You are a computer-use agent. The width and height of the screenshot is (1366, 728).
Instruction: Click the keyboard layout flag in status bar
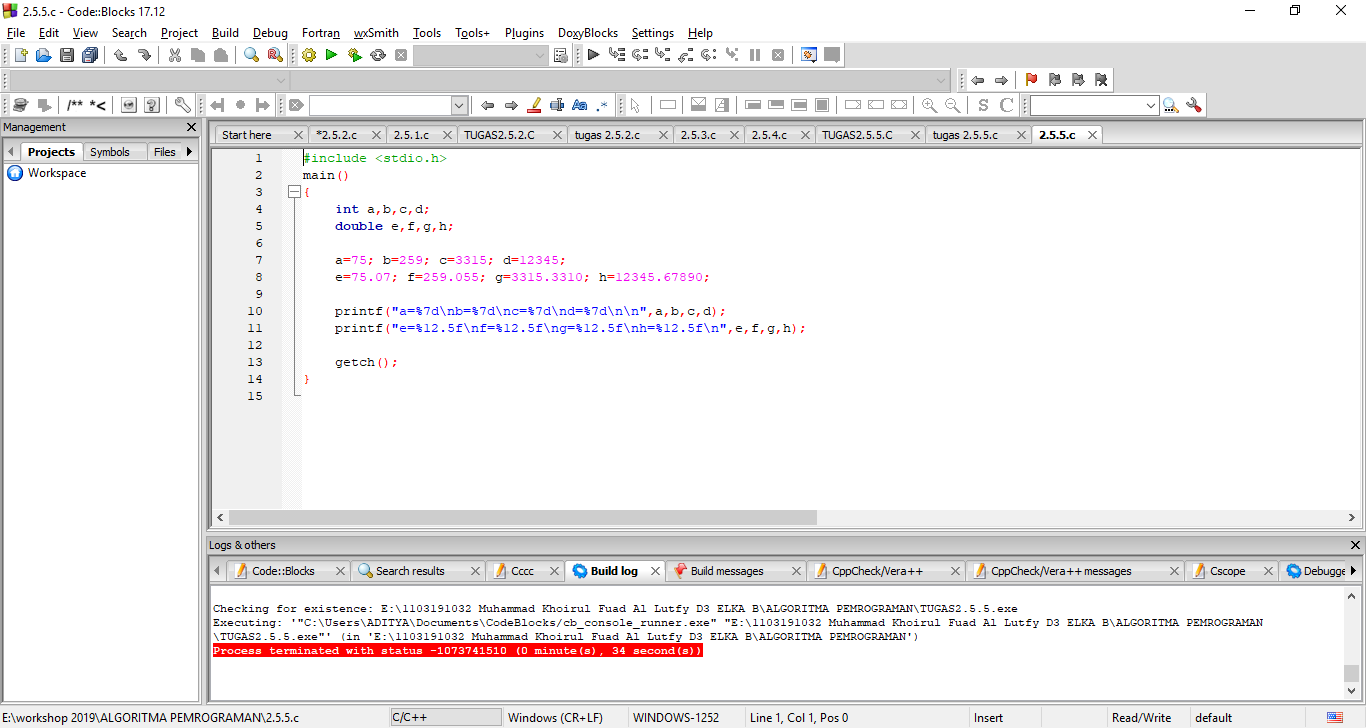[x=1335, y=717]
